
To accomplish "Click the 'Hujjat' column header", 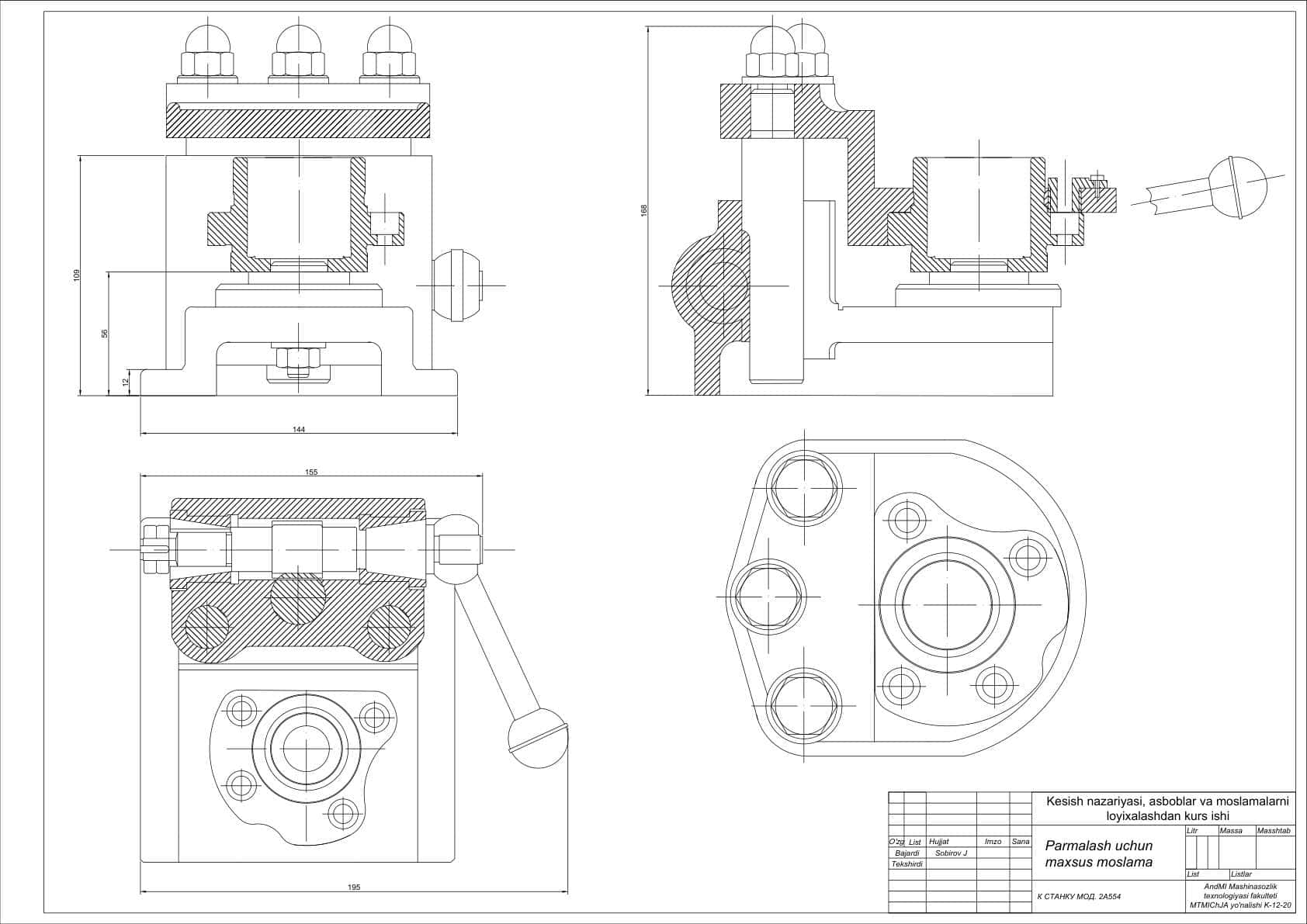I will click(939, 842).
